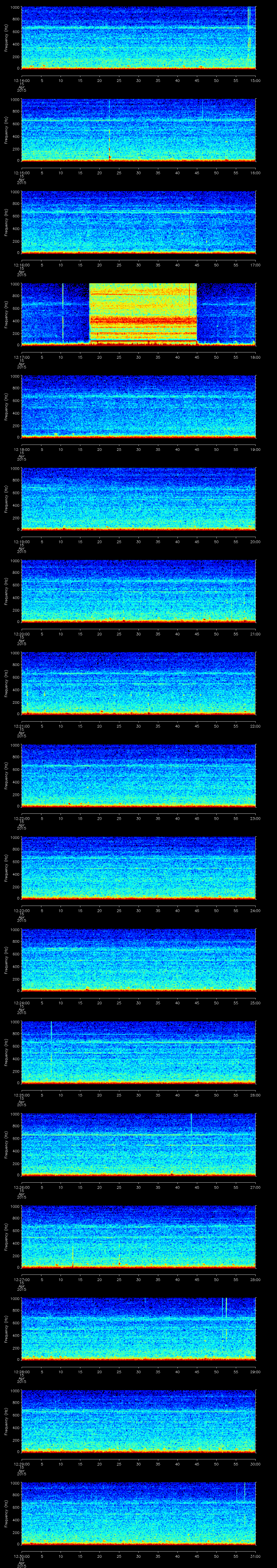The height and width of the screenshot is (1568, 277).
Task: Click the 12:18:00 start time label
Action: (21, 449)
